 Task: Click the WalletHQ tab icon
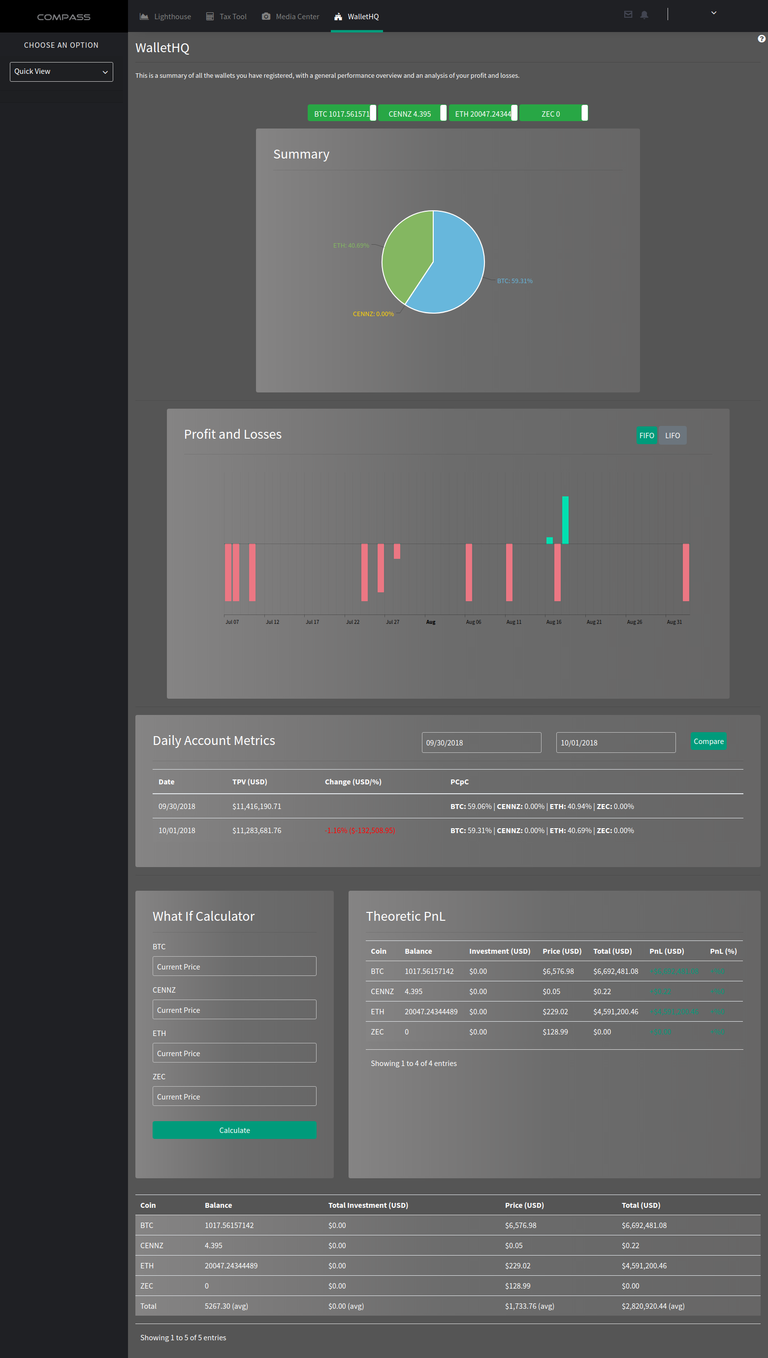coord(338,16)
